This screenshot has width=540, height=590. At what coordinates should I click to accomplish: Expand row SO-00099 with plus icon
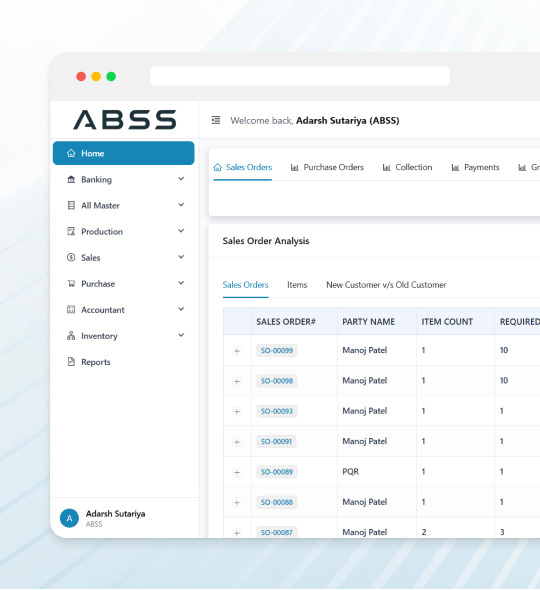[237, 351]
